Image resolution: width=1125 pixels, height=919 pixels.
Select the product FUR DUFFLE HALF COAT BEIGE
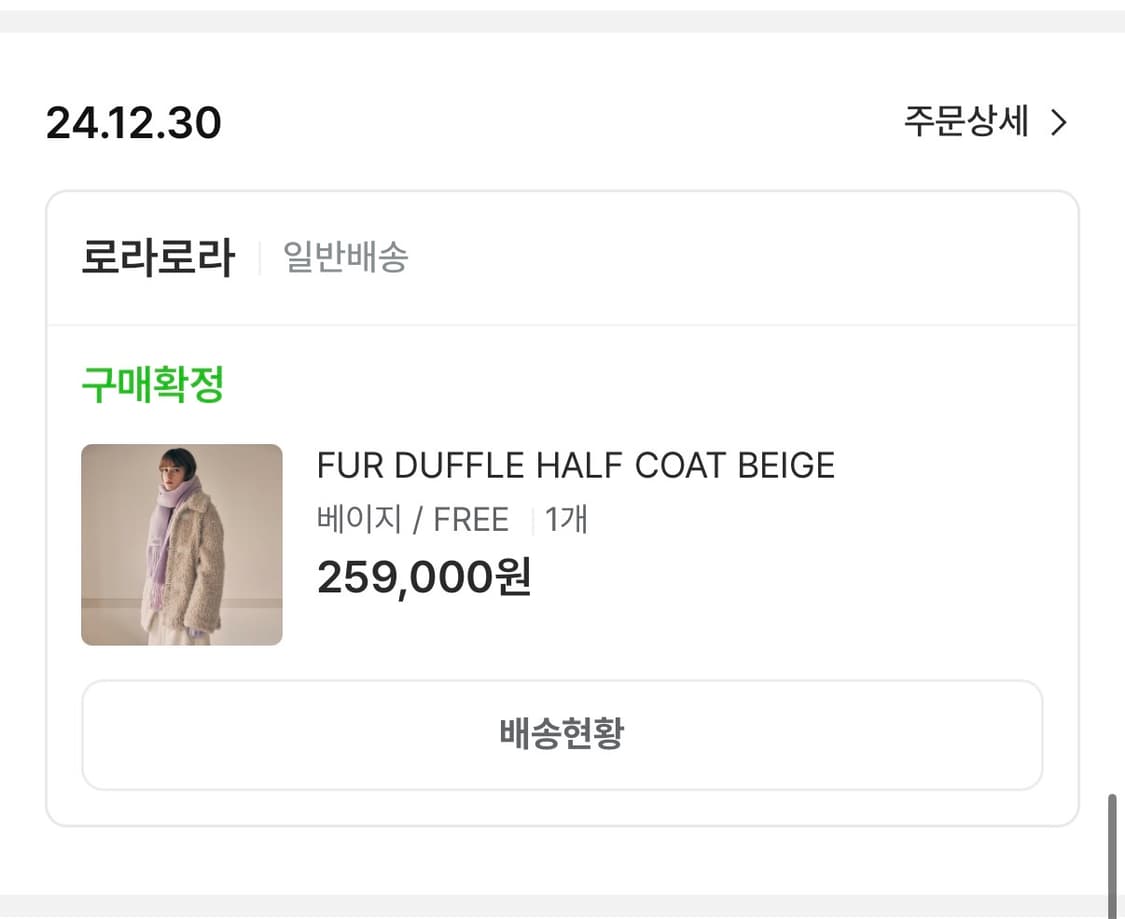coord(575,465)
